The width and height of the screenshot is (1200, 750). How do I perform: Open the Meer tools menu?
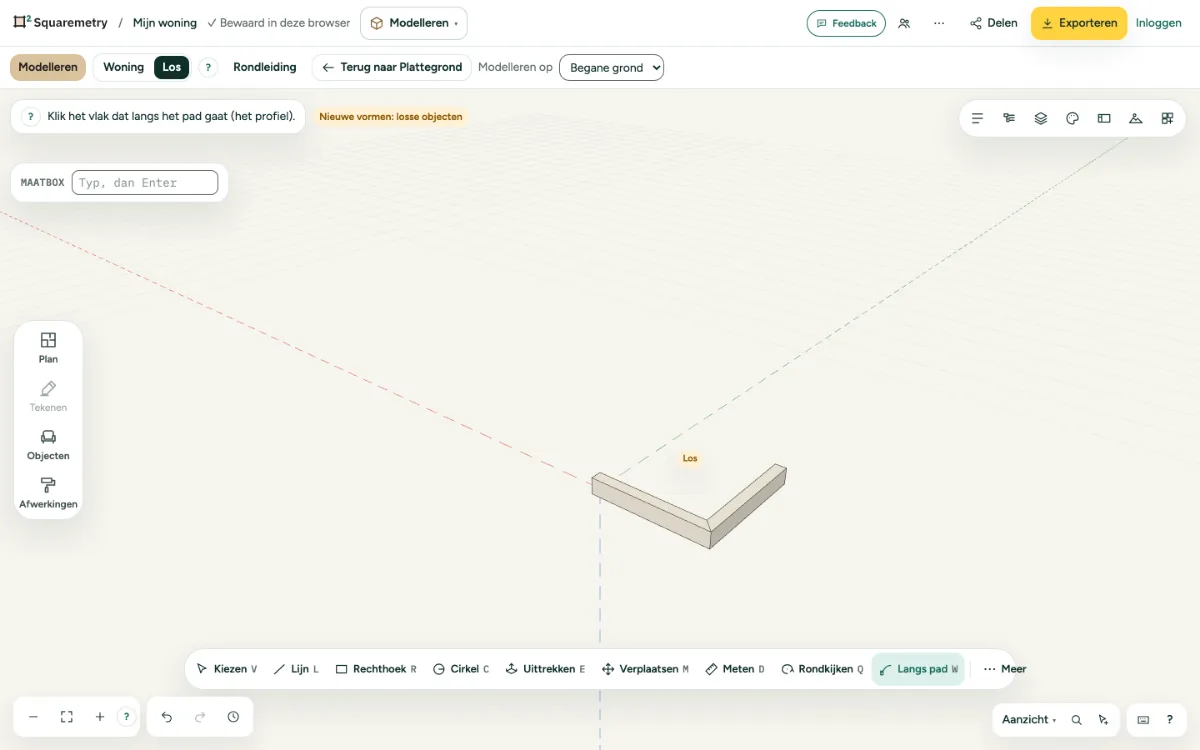tap(1004, 669)
